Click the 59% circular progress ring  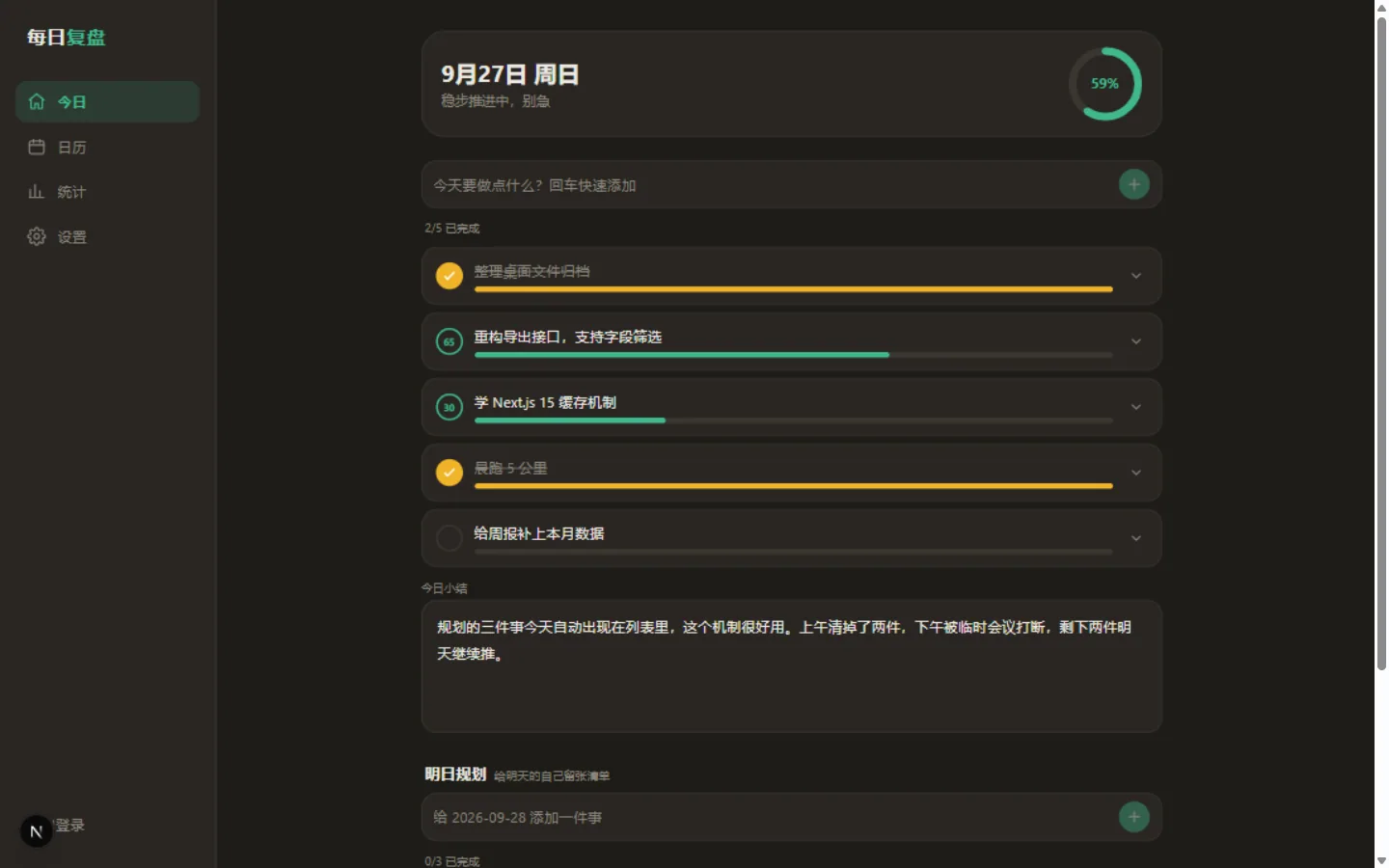click(x=1105, y=84)
